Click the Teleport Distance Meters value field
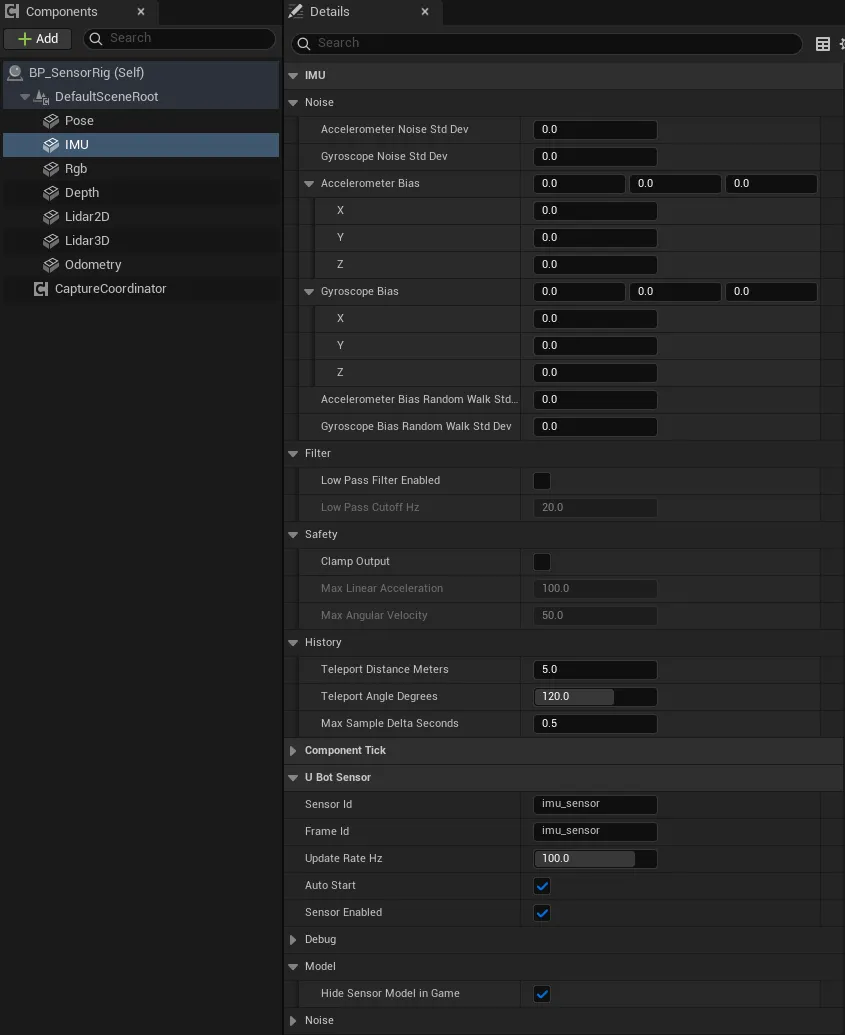Image resolution: width=845 pixels, height=1035 pixels. 595,670
